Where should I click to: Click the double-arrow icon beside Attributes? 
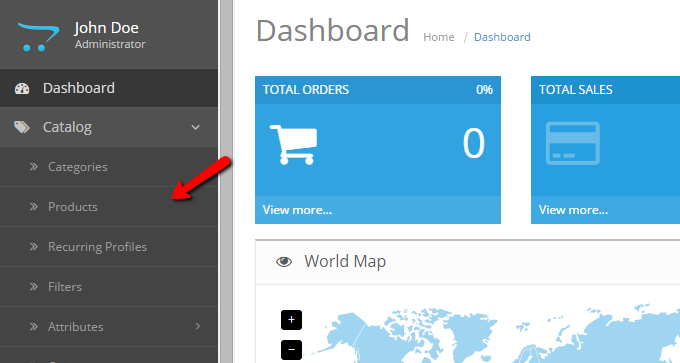click(34, 326)
